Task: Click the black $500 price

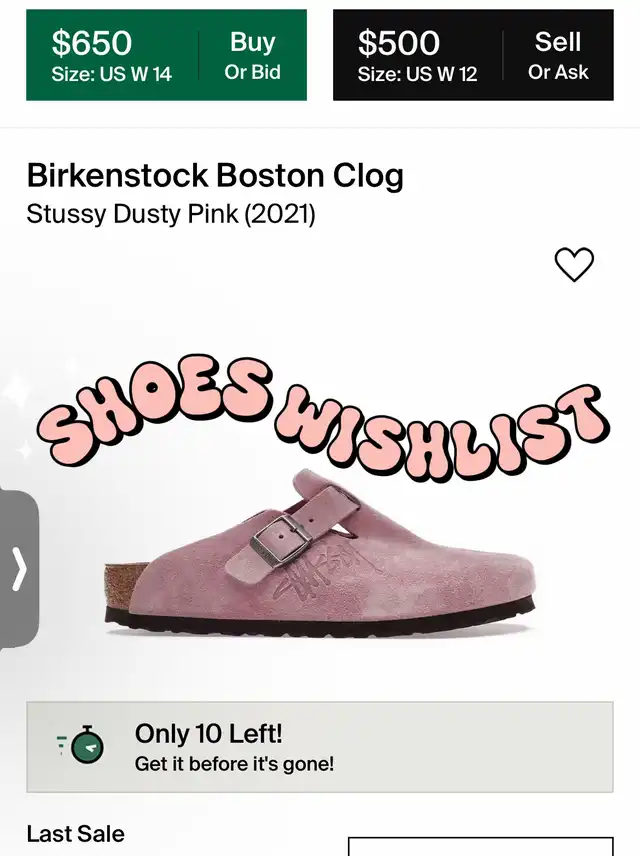Action: point(399,43)
